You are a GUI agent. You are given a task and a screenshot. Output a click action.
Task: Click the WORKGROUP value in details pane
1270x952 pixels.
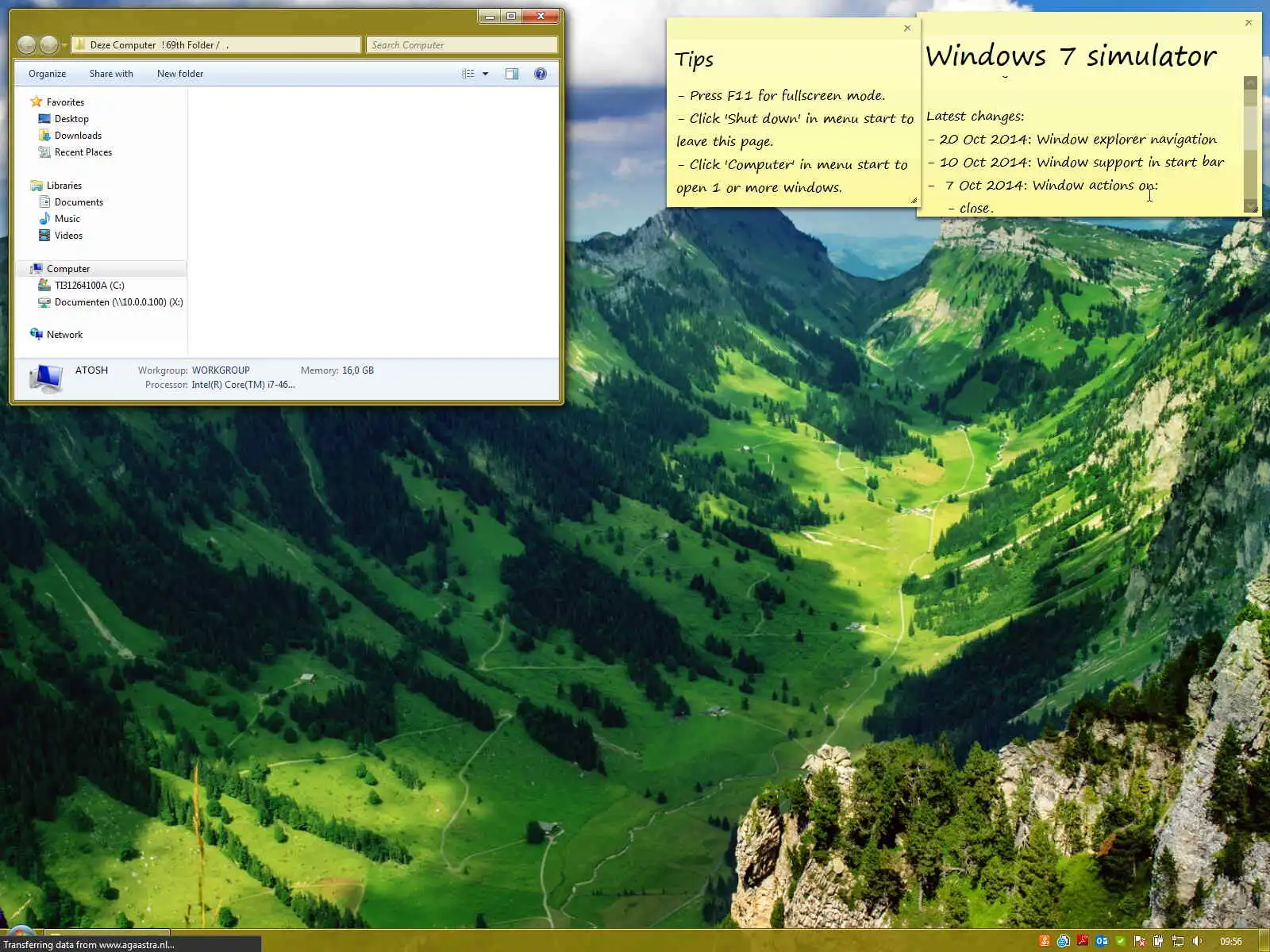point(221,370)
